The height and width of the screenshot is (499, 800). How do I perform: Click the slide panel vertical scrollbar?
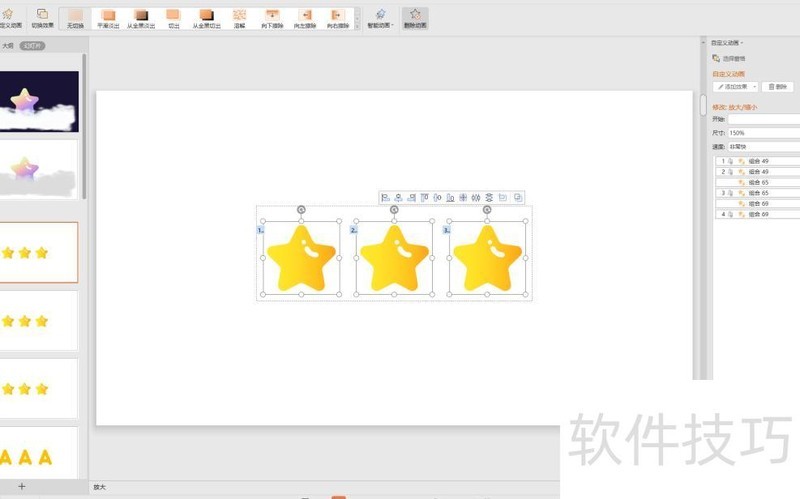84,127
